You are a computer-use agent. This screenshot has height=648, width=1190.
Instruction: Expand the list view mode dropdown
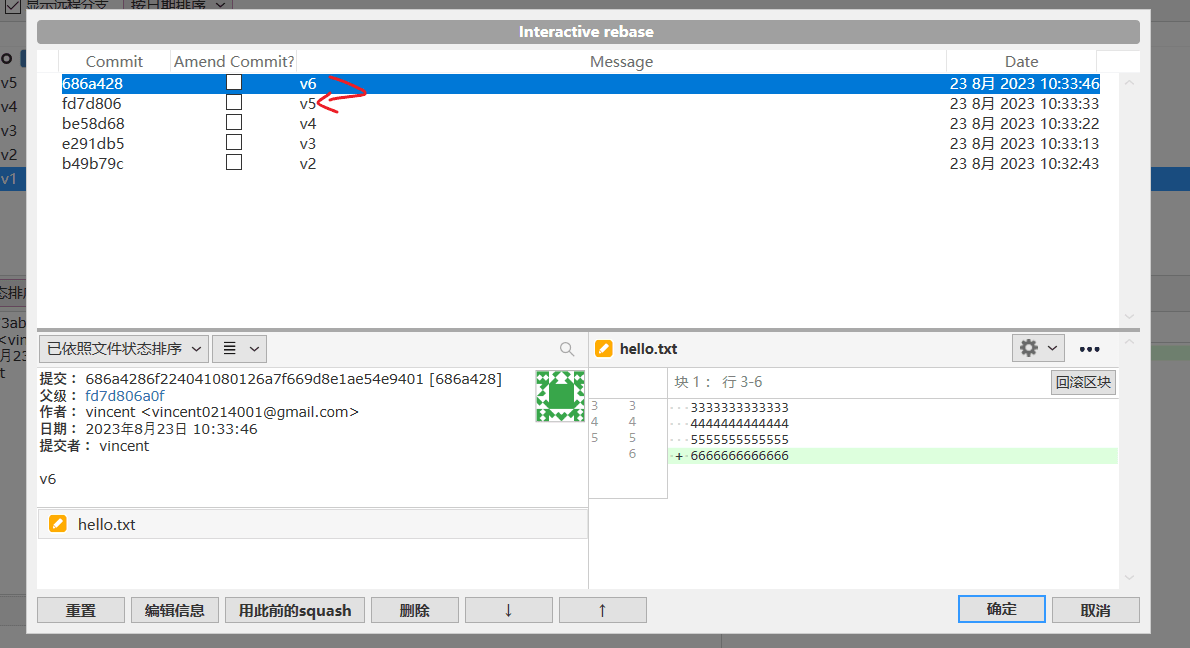[x=239, y=349]
